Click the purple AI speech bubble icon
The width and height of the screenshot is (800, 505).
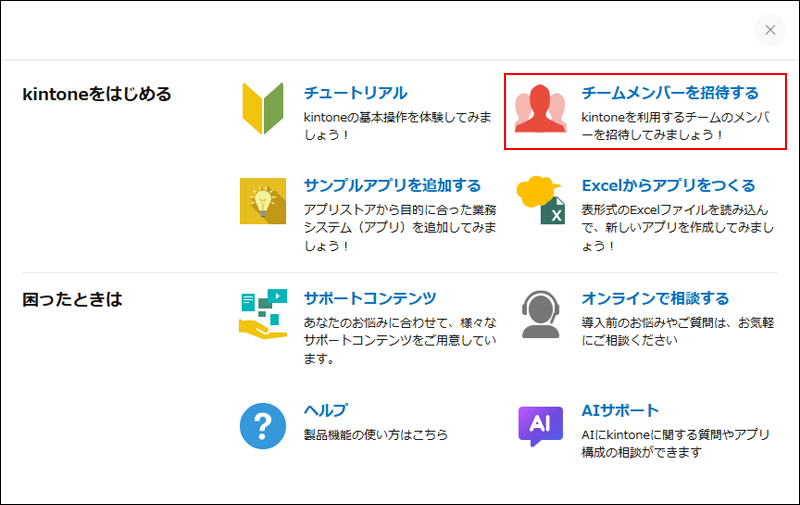(541, 426)
